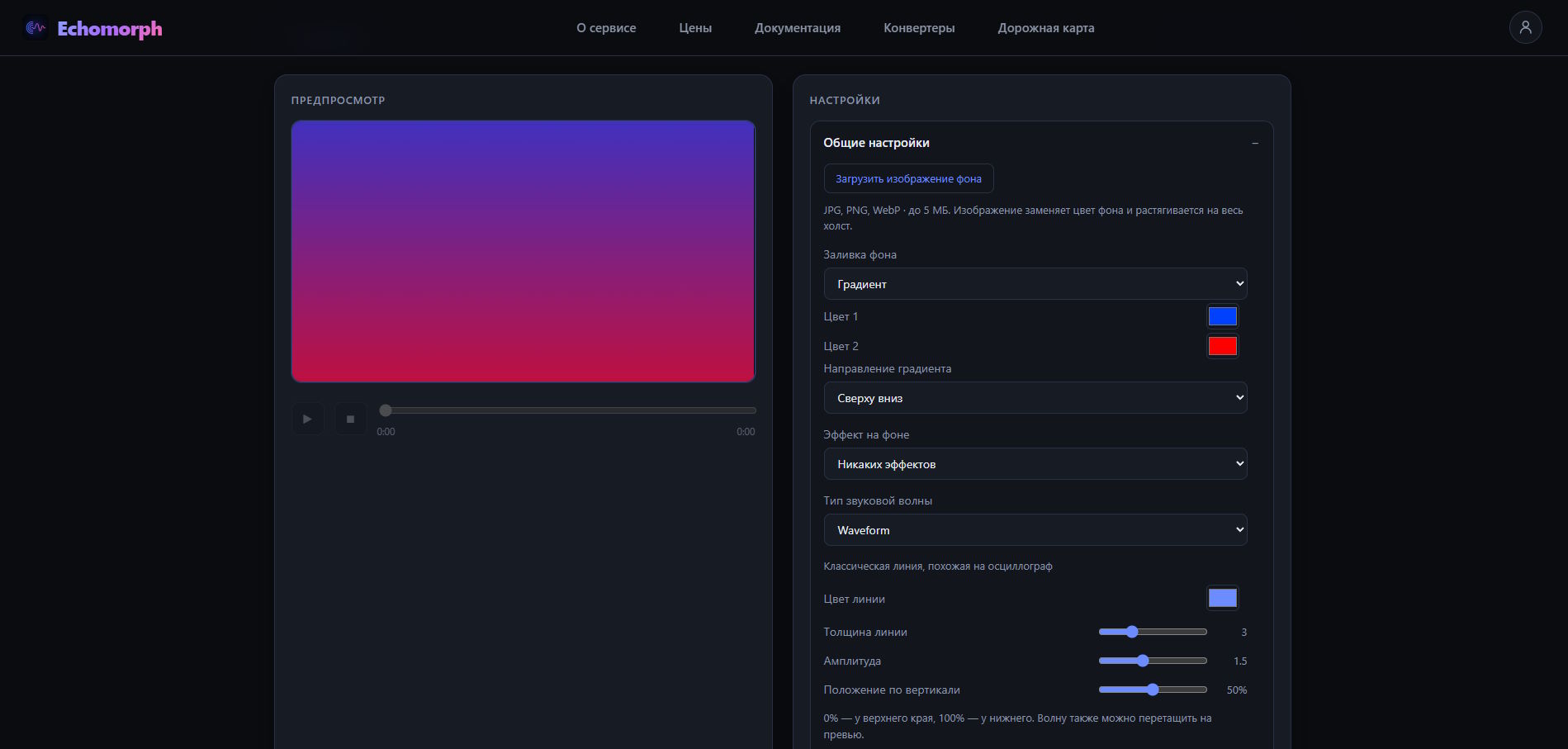The height and width of the screenshot is (749, 1568).
Task: Click the Толщина линии slider handle
Action: click(1132, 632)
